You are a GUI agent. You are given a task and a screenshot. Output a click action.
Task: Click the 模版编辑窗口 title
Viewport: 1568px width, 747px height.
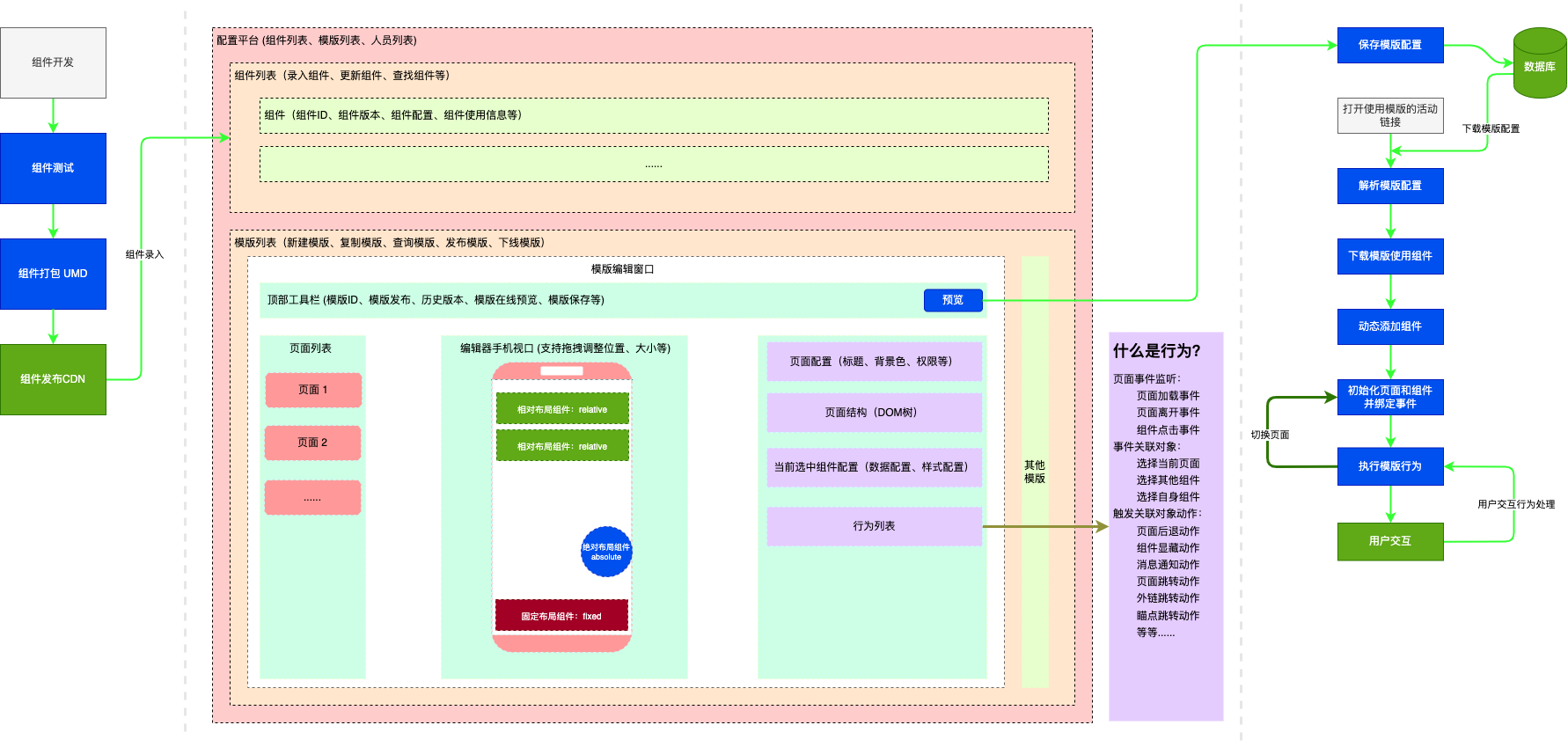click(622, 269)
